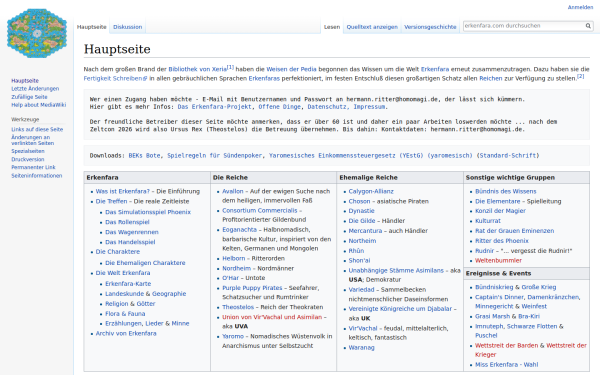Screen dimensions: 600x375
Task: Open Links auf diese Seite
Action: pos(37,129)
